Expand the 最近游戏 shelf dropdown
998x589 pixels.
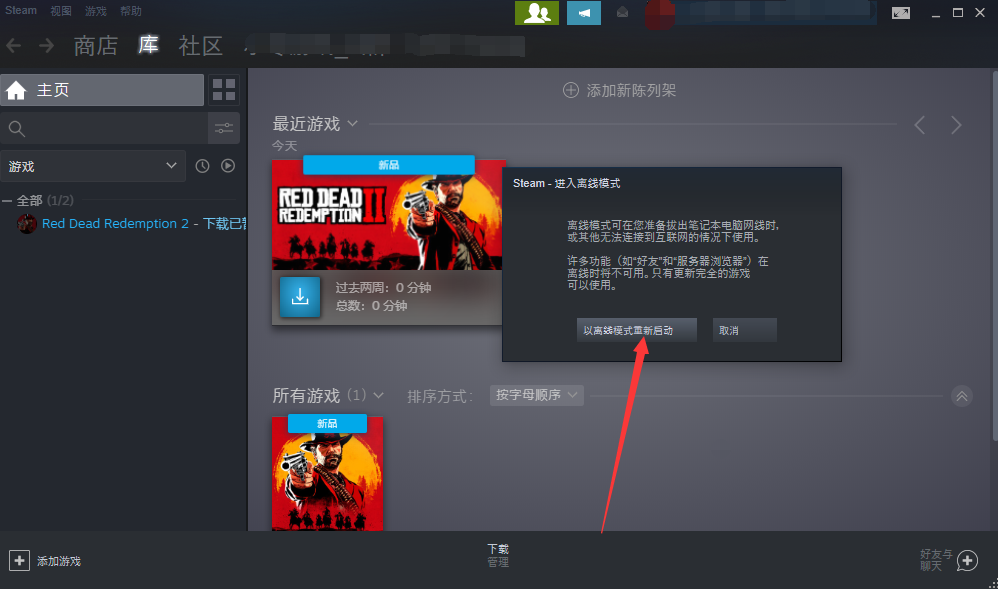point(353,124)
